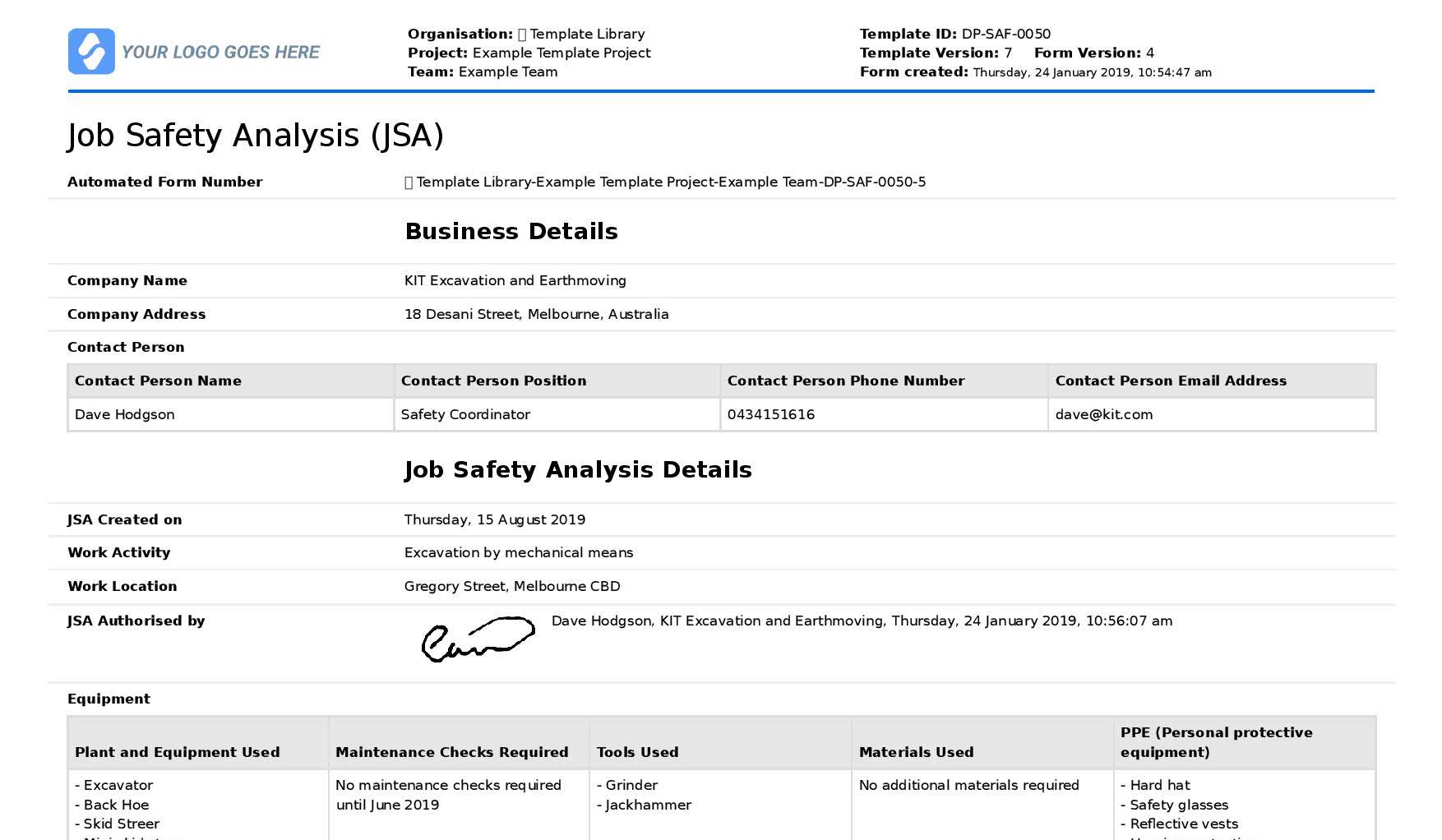Screen dimensions: 1442x840
Task: Click the Template Version number 7
Action: (x=1009, y=53)
